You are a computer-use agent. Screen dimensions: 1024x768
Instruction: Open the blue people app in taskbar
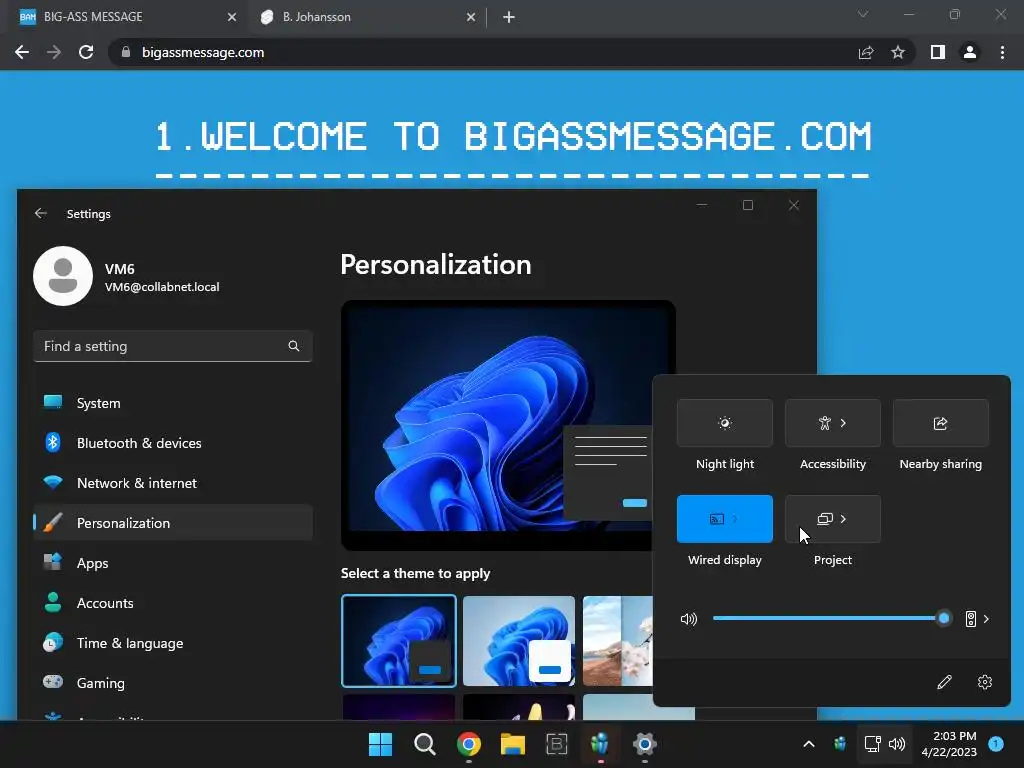point(600,744)
